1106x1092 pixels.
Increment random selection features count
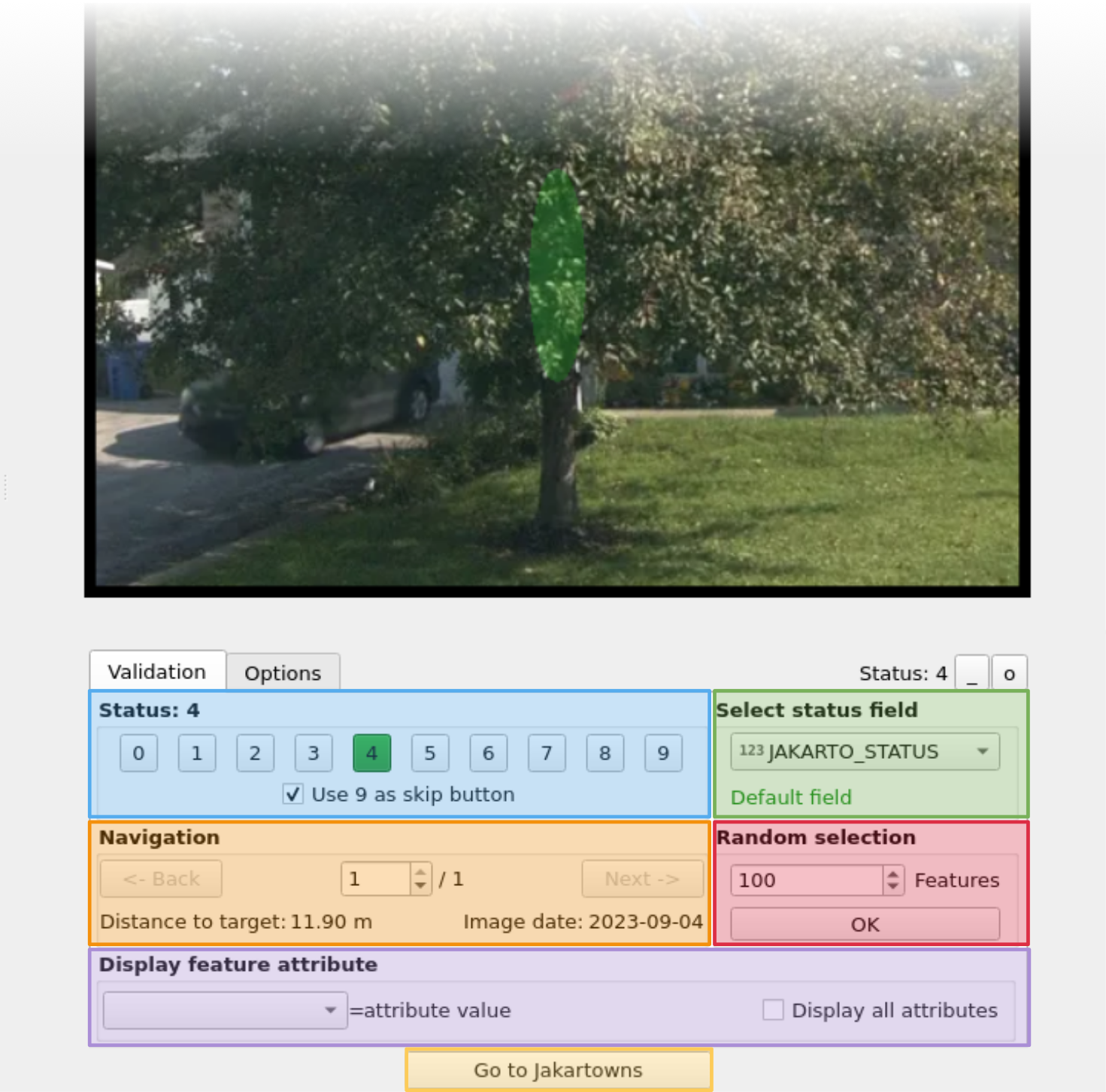[892, 873]
